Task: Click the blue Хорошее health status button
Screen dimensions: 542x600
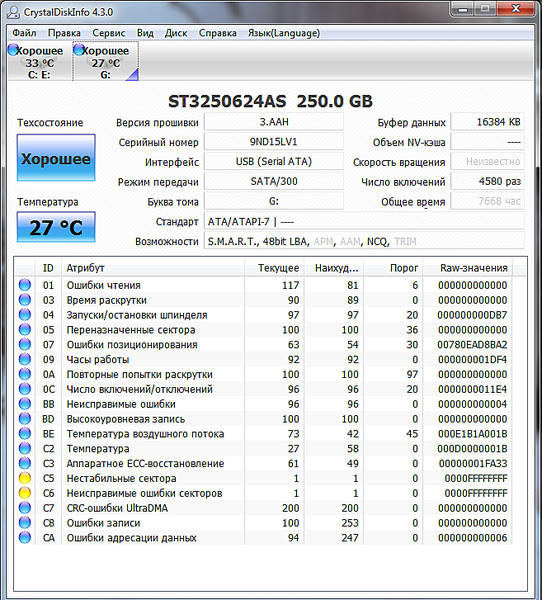Action: tap(56, 157)
